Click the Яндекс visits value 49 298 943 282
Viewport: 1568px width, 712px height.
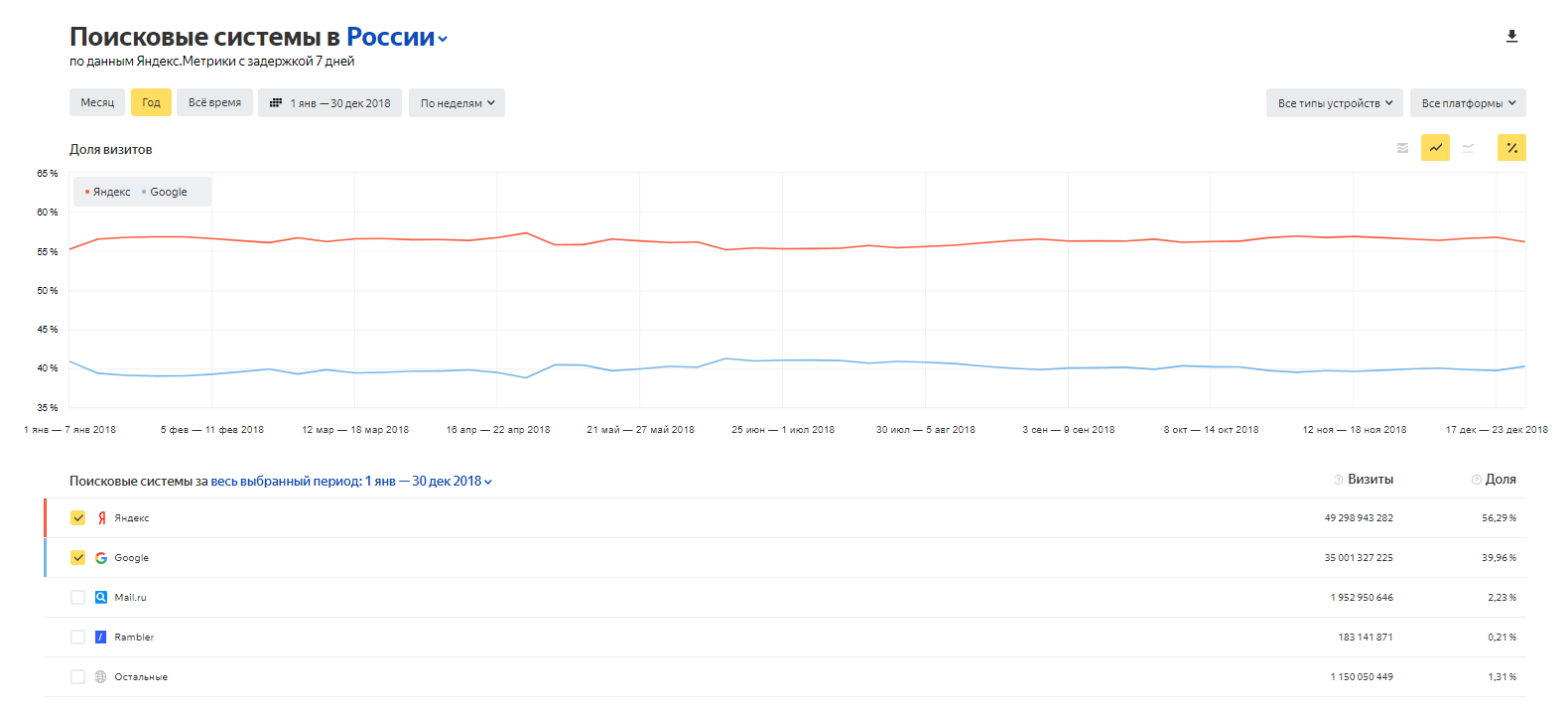coord(1359,518)
